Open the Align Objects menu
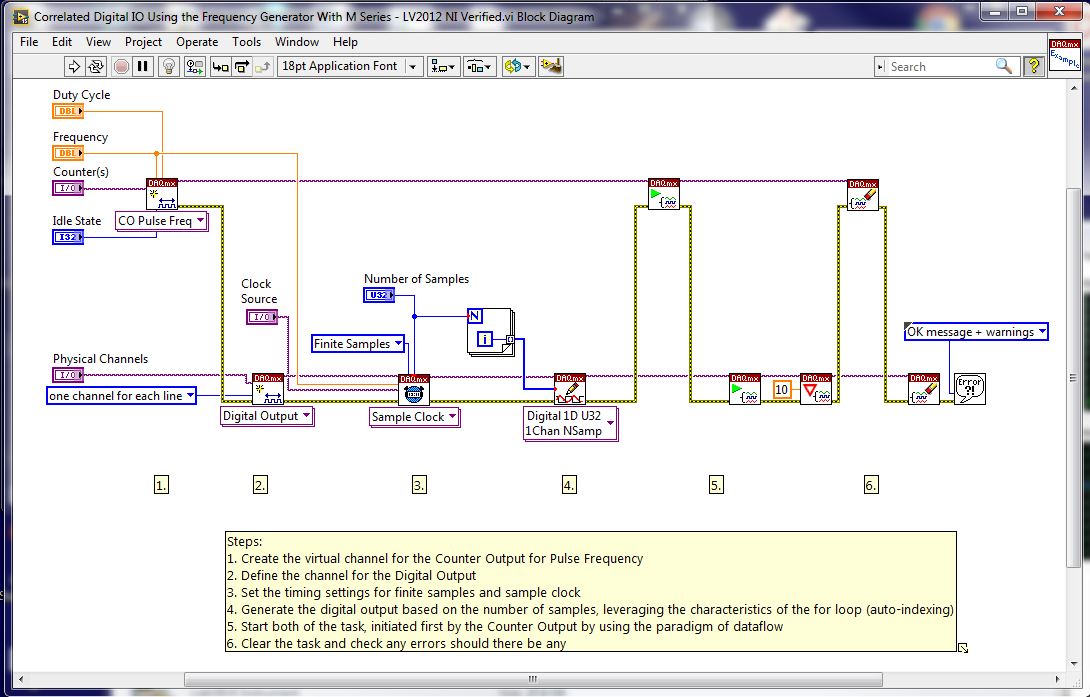Viewport: 1090px width, 697px height. coord(443,67)
